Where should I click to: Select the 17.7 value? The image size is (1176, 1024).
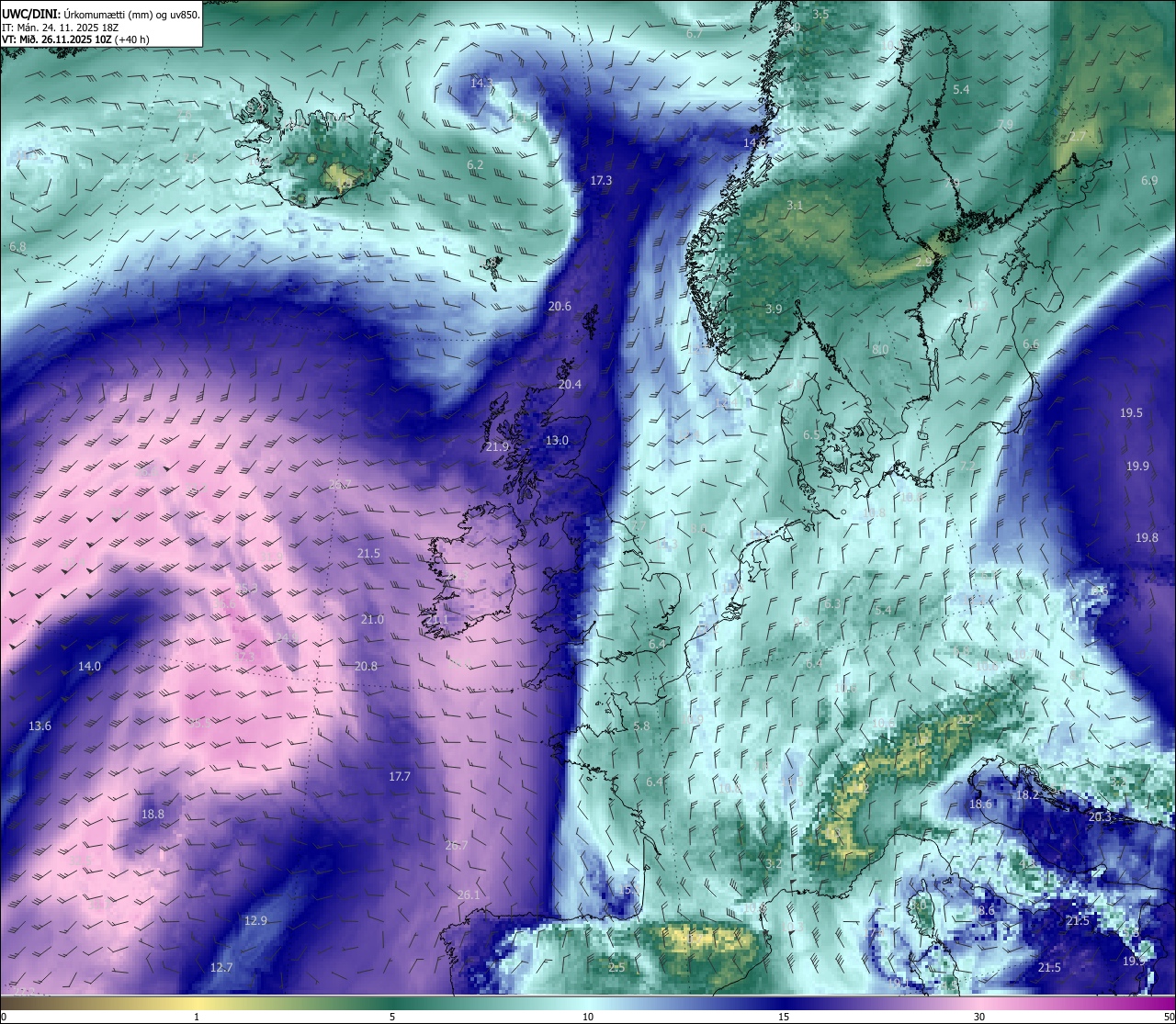click(400, 777)
